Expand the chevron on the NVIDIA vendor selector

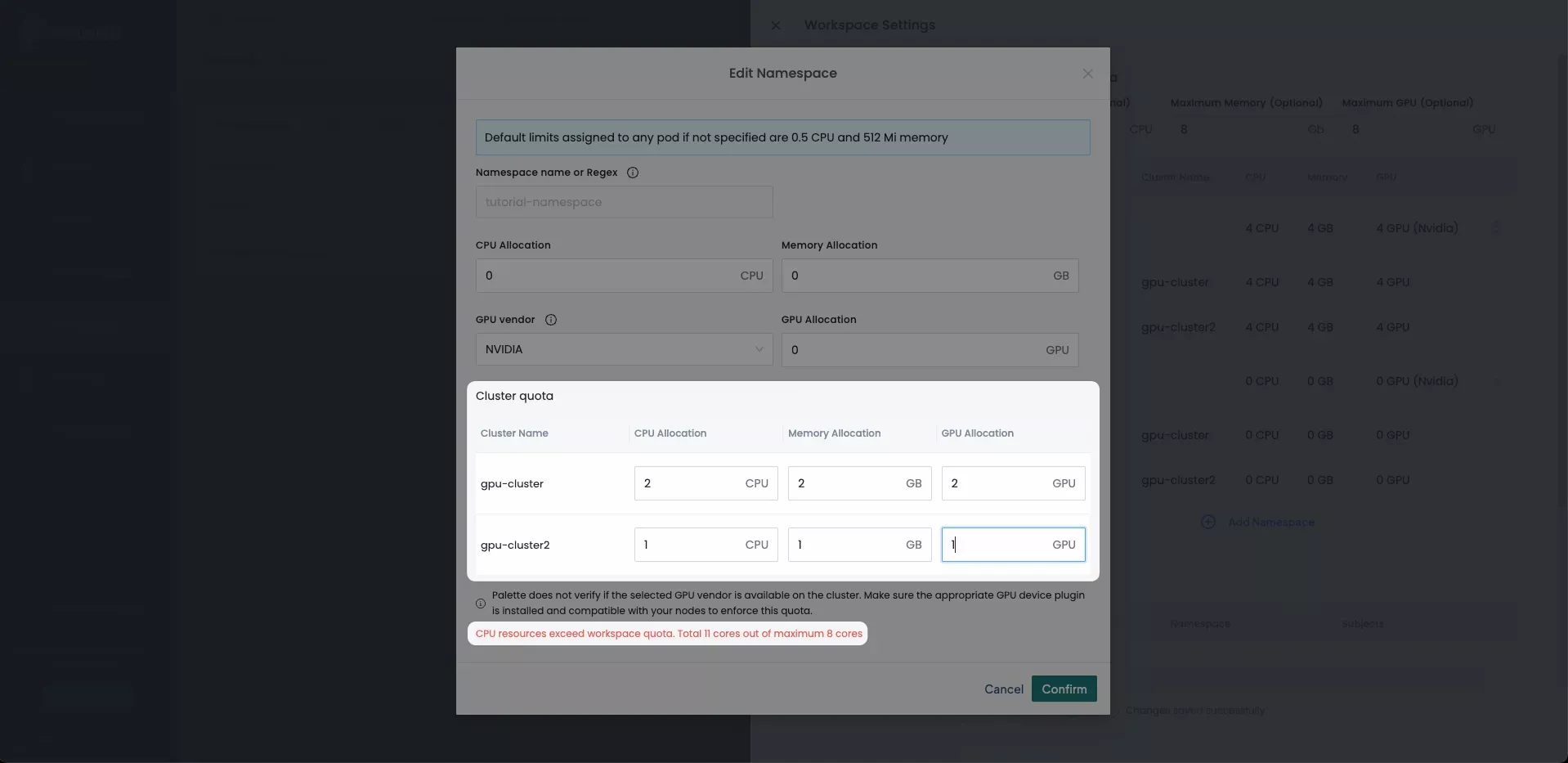759,349
